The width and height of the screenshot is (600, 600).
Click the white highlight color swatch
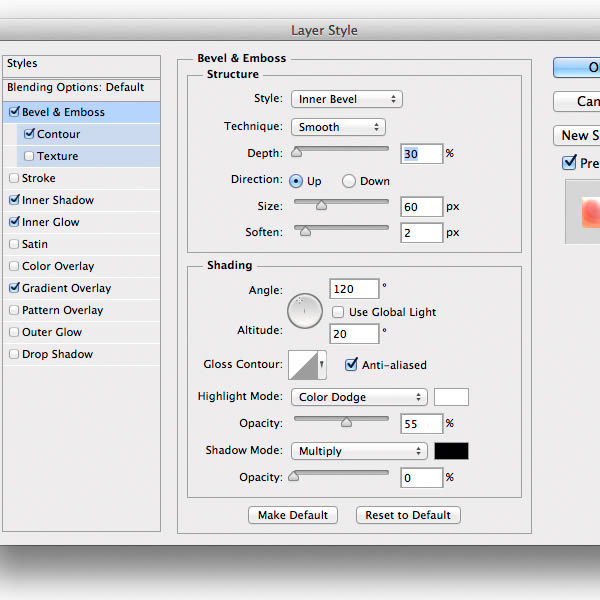tap(451, 397)
